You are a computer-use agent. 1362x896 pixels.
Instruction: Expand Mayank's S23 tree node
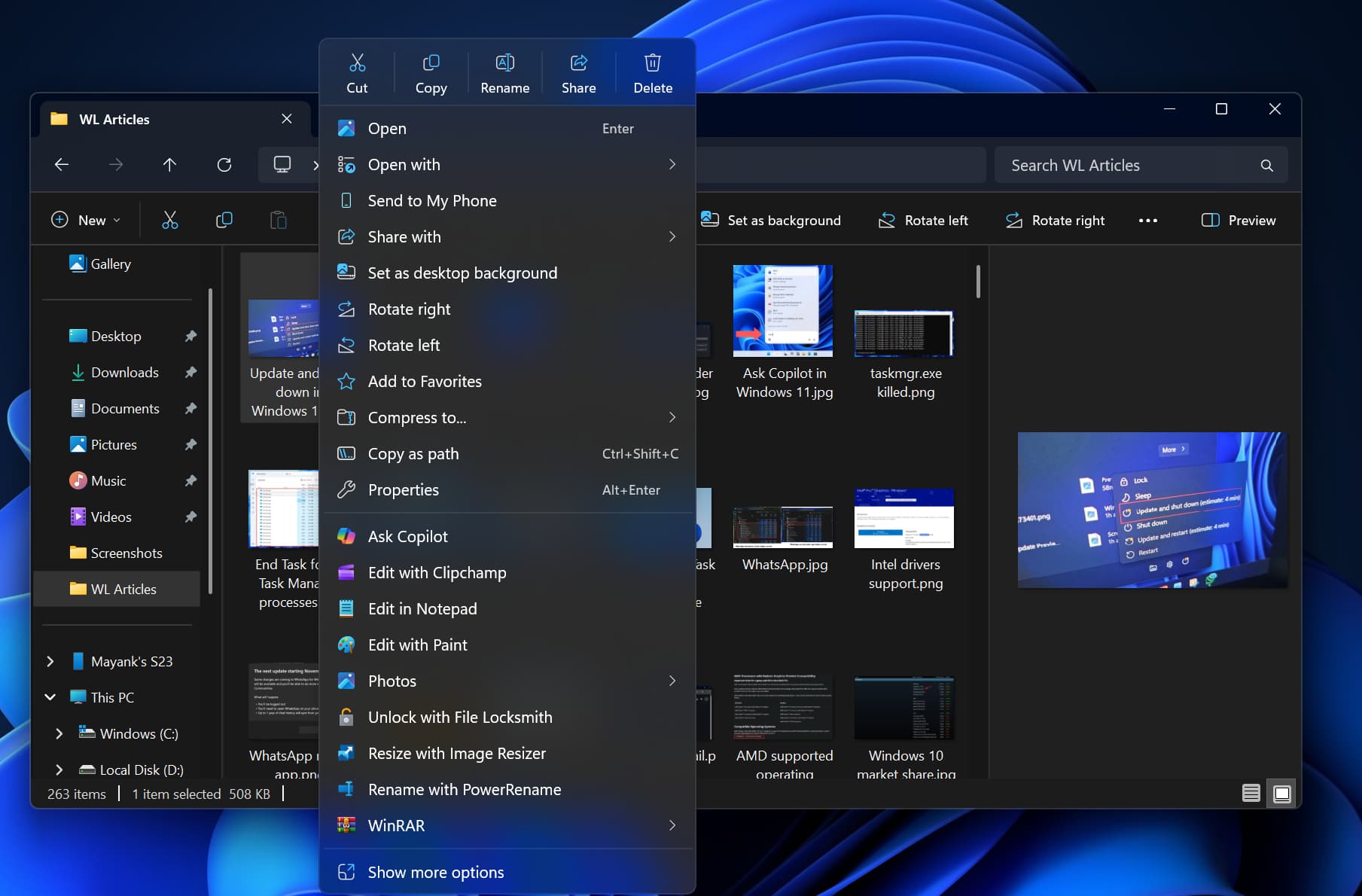(x=50, y=661)
